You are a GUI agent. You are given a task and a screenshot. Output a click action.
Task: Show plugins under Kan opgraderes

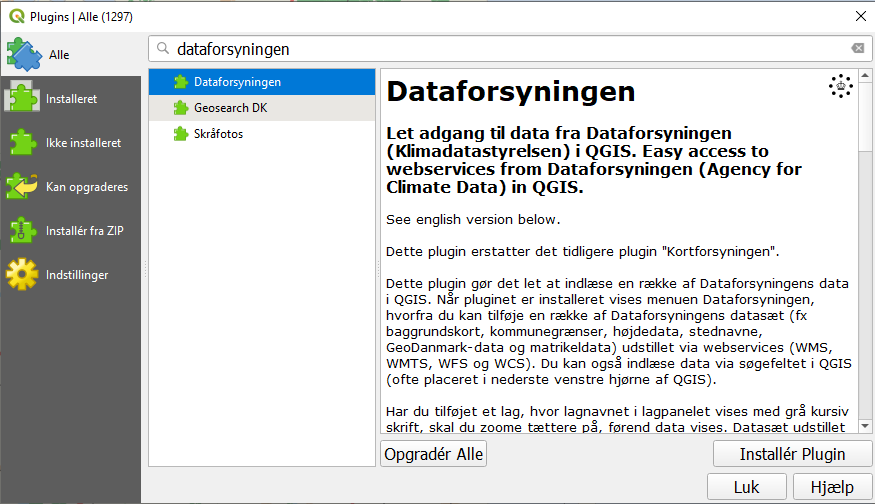click(70, 187)
